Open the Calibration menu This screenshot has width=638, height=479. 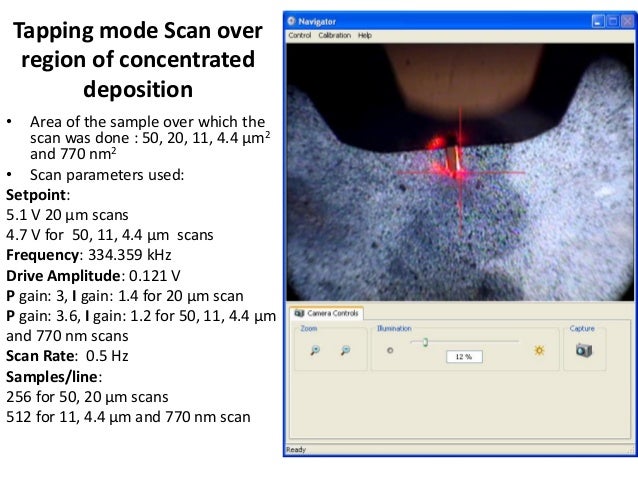(334, 35)
